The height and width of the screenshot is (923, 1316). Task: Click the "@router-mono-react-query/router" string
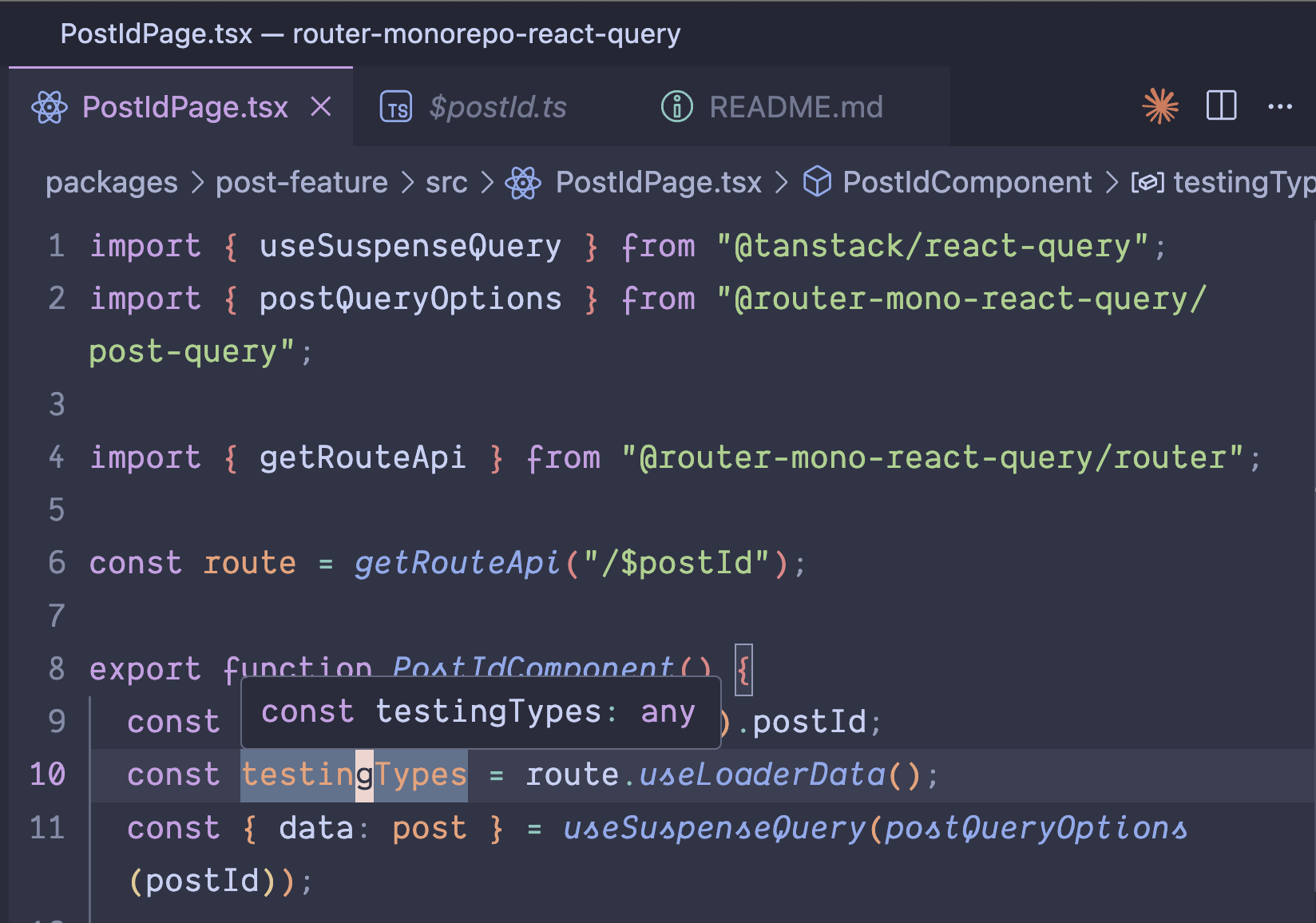point(932,458)
